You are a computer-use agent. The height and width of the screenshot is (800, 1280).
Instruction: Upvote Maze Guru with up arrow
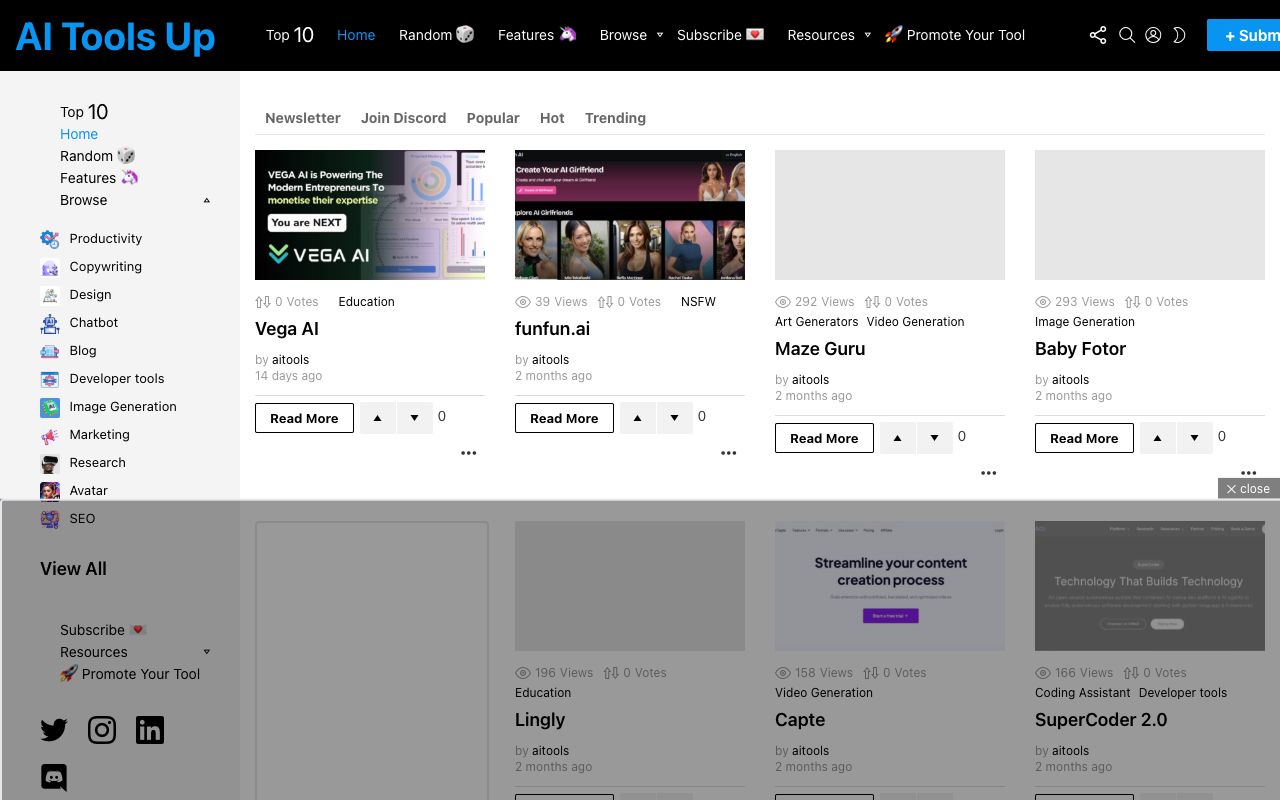pos(898,438)
